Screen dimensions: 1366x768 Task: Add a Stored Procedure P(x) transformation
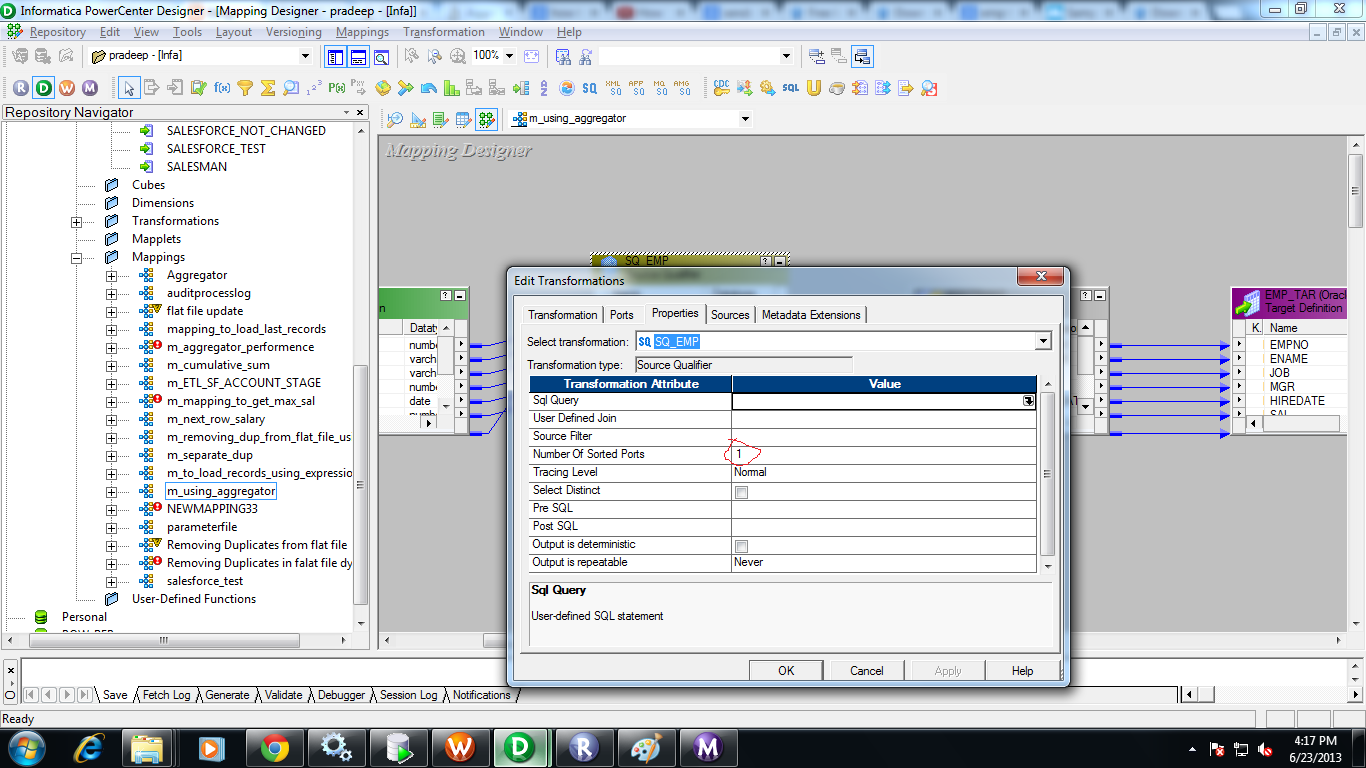337,88
